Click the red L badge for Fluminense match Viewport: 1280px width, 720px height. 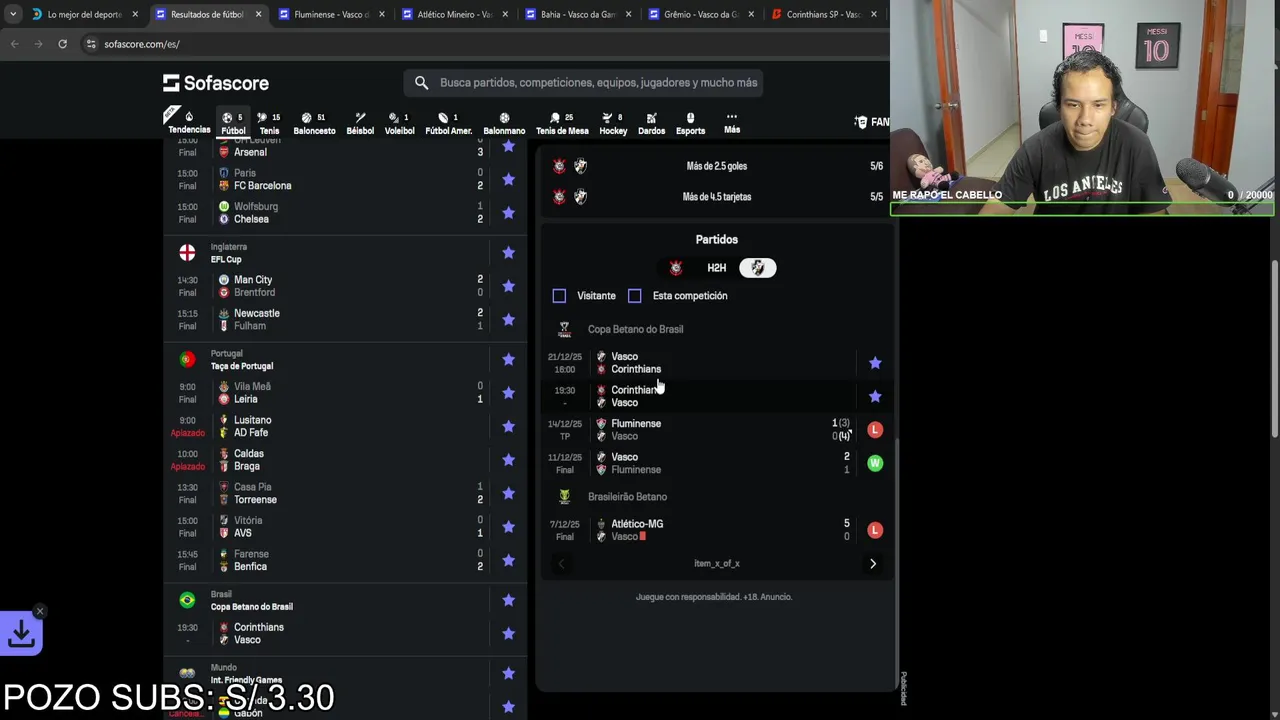875,430
